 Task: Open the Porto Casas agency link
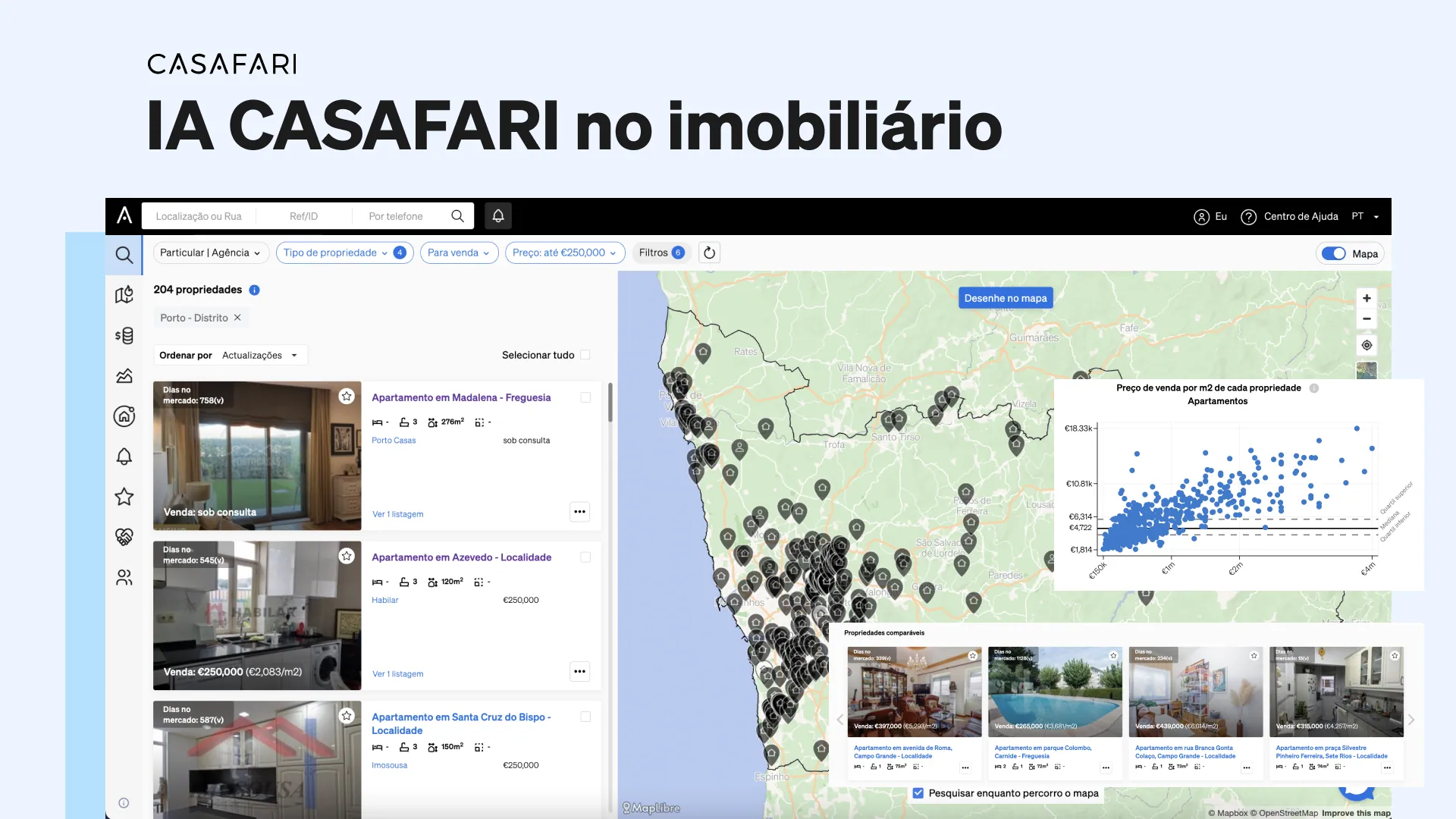coord(394,441)
